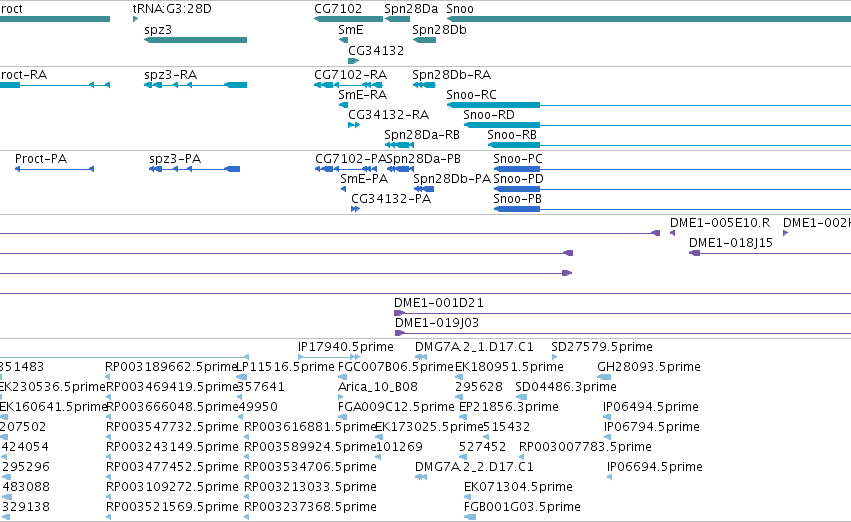Select the SD04486.3prime EST
851x522 pixels.
coord(521,397)
